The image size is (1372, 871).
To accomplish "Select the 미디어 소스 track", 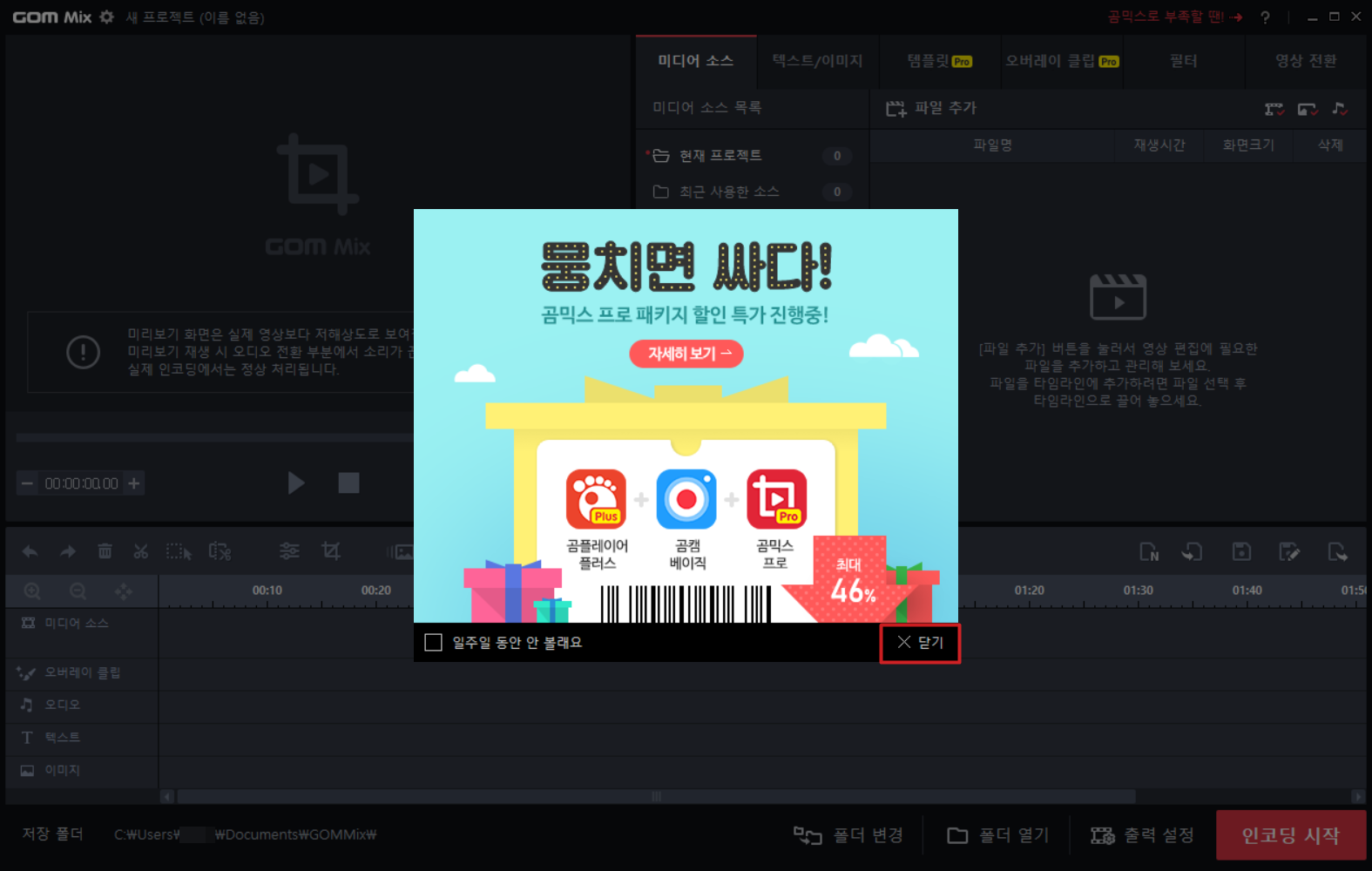I will (82, 624).
